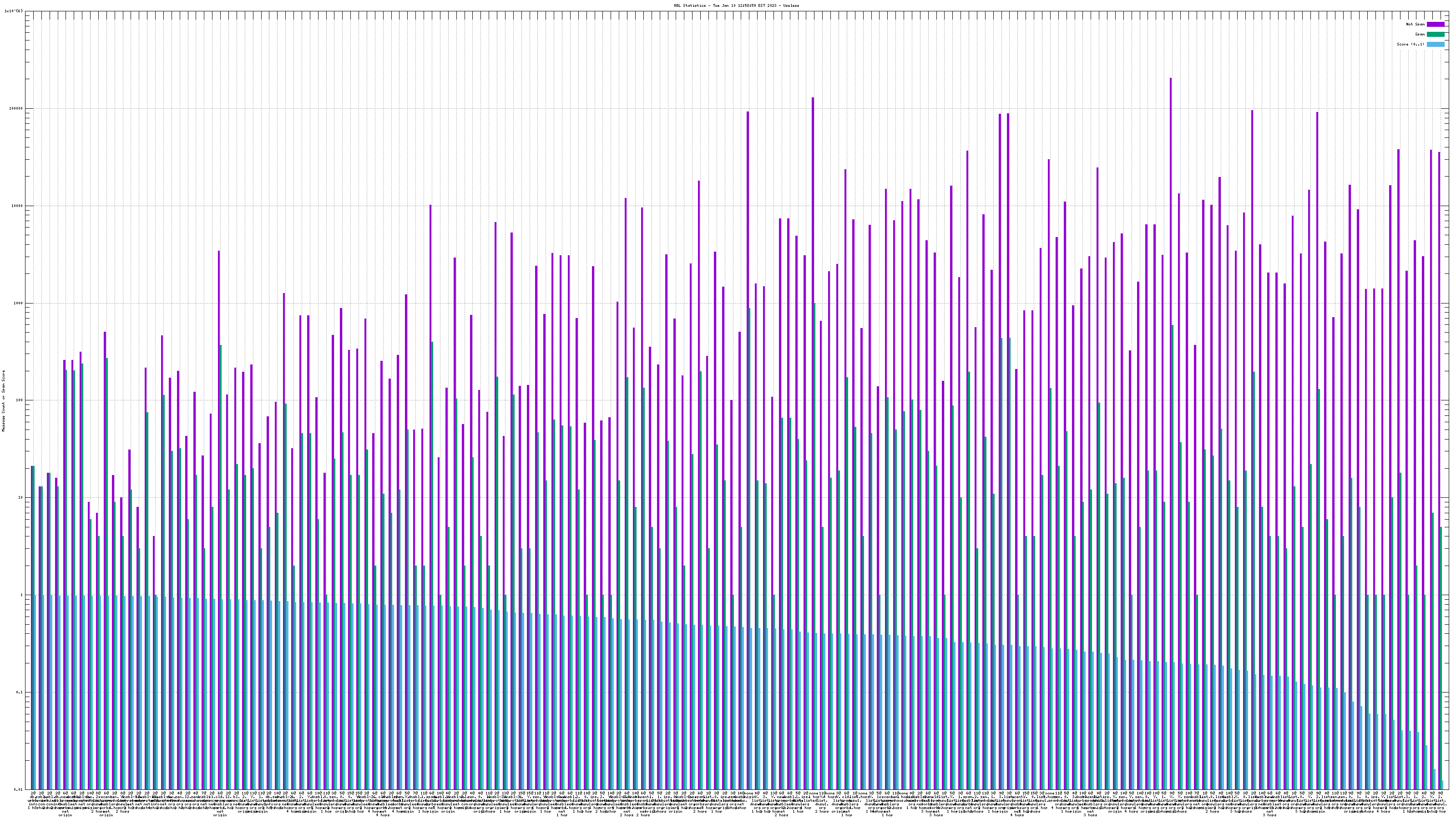The image size is (1456, 819).
Task: Click the purple Not Spam legend swatch
Action: (1435, 24)
